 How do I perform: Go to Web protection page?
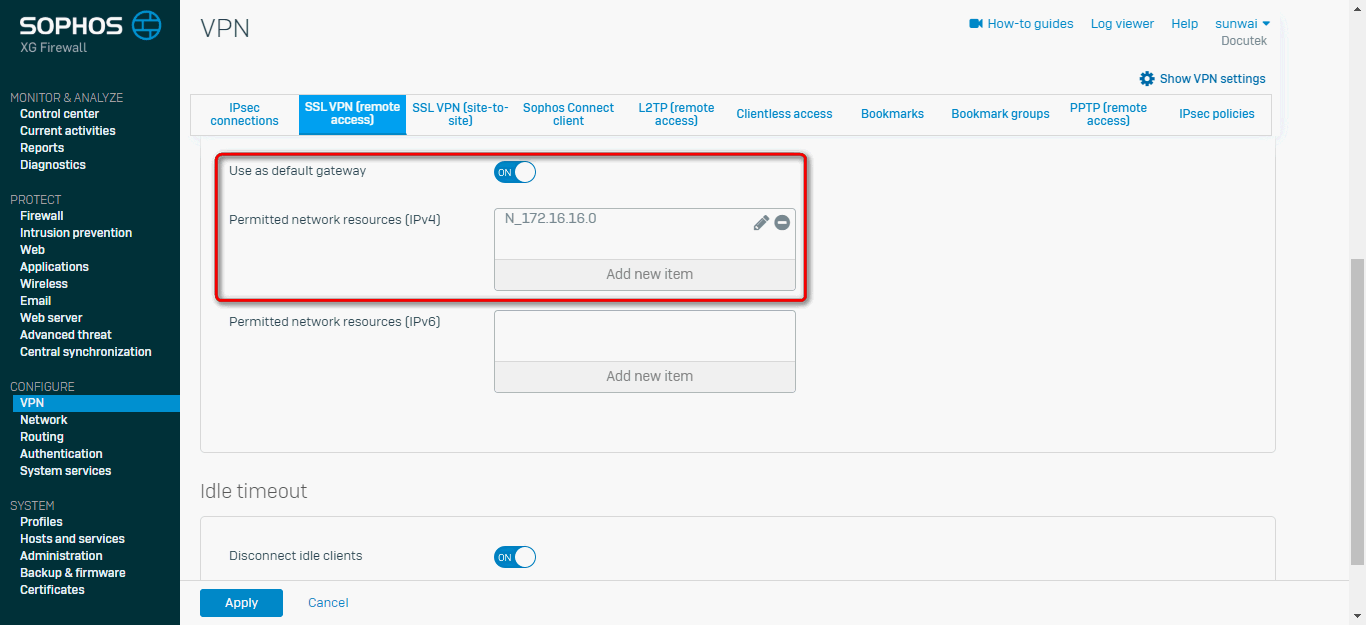click(33, 250)
